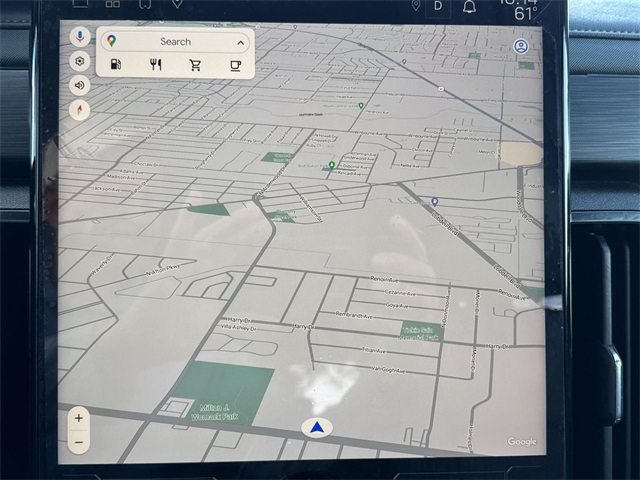
Task: Zoom out with the minus button
Action: pyautogui.click(x=78, y=441)
